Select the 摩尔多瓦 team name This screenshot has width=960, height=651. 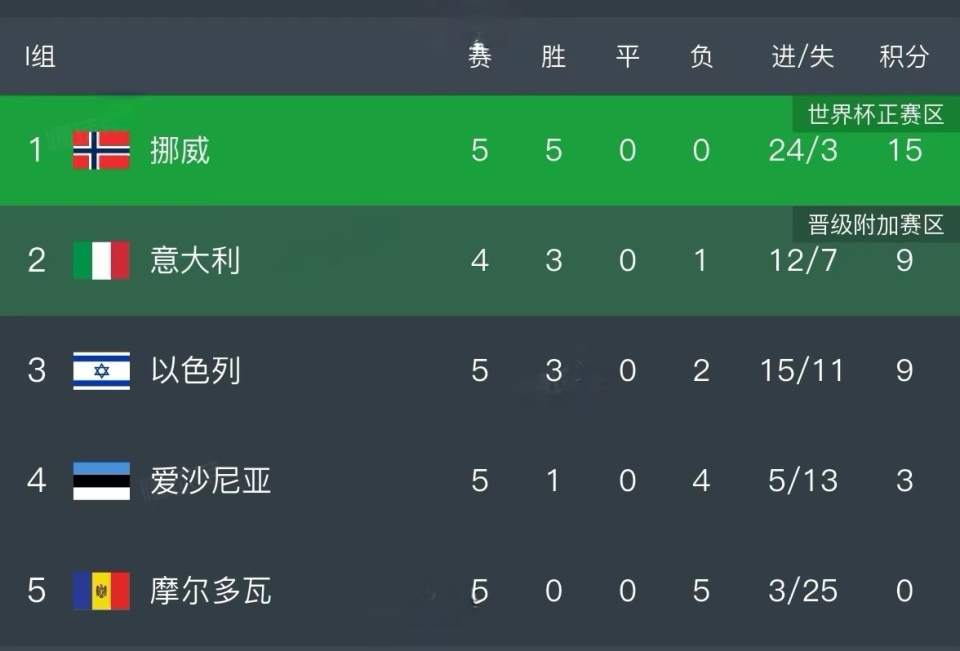[210, 591]
